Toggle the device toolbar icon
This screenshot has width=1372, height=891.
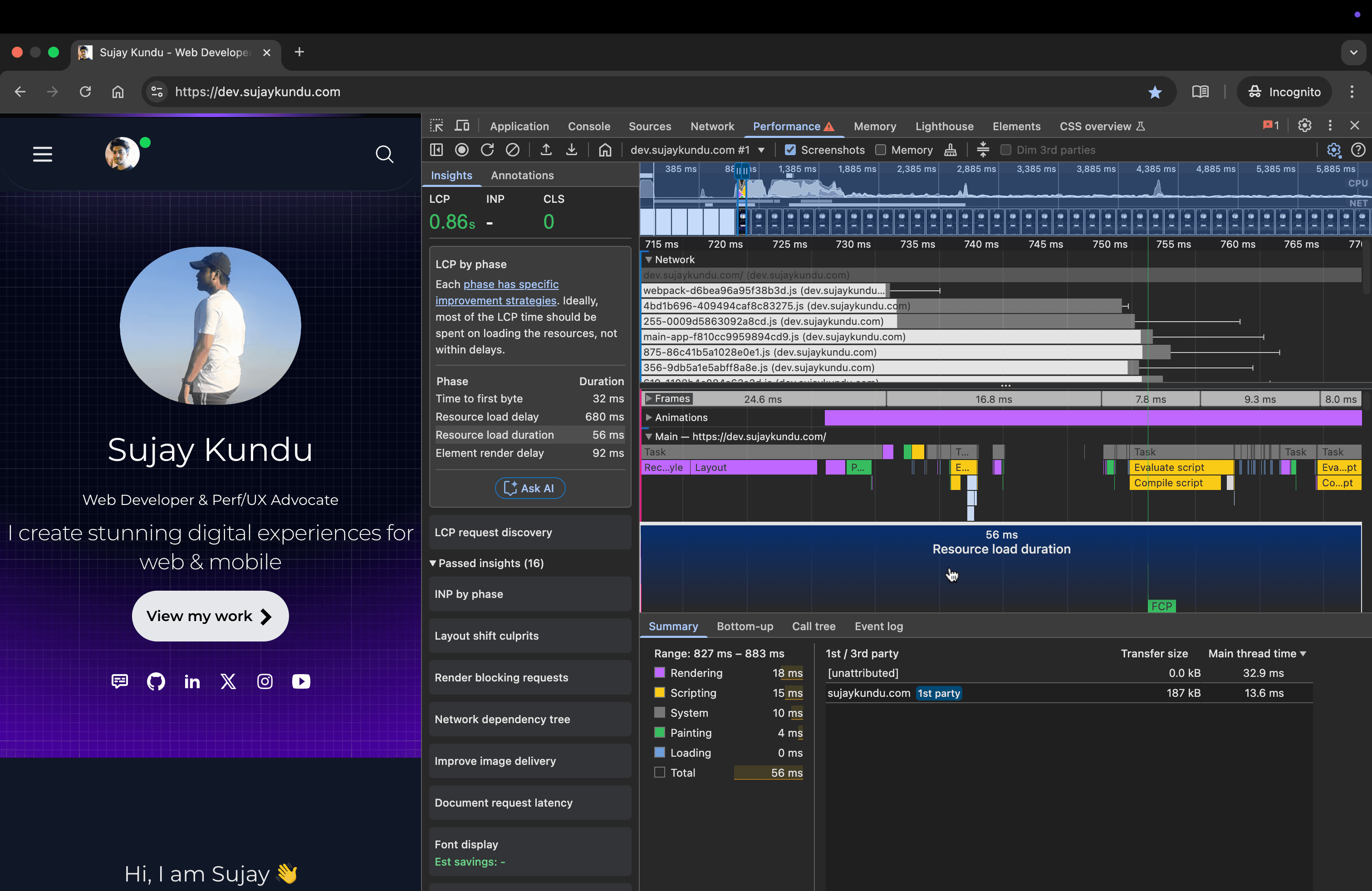pos(462,126)
